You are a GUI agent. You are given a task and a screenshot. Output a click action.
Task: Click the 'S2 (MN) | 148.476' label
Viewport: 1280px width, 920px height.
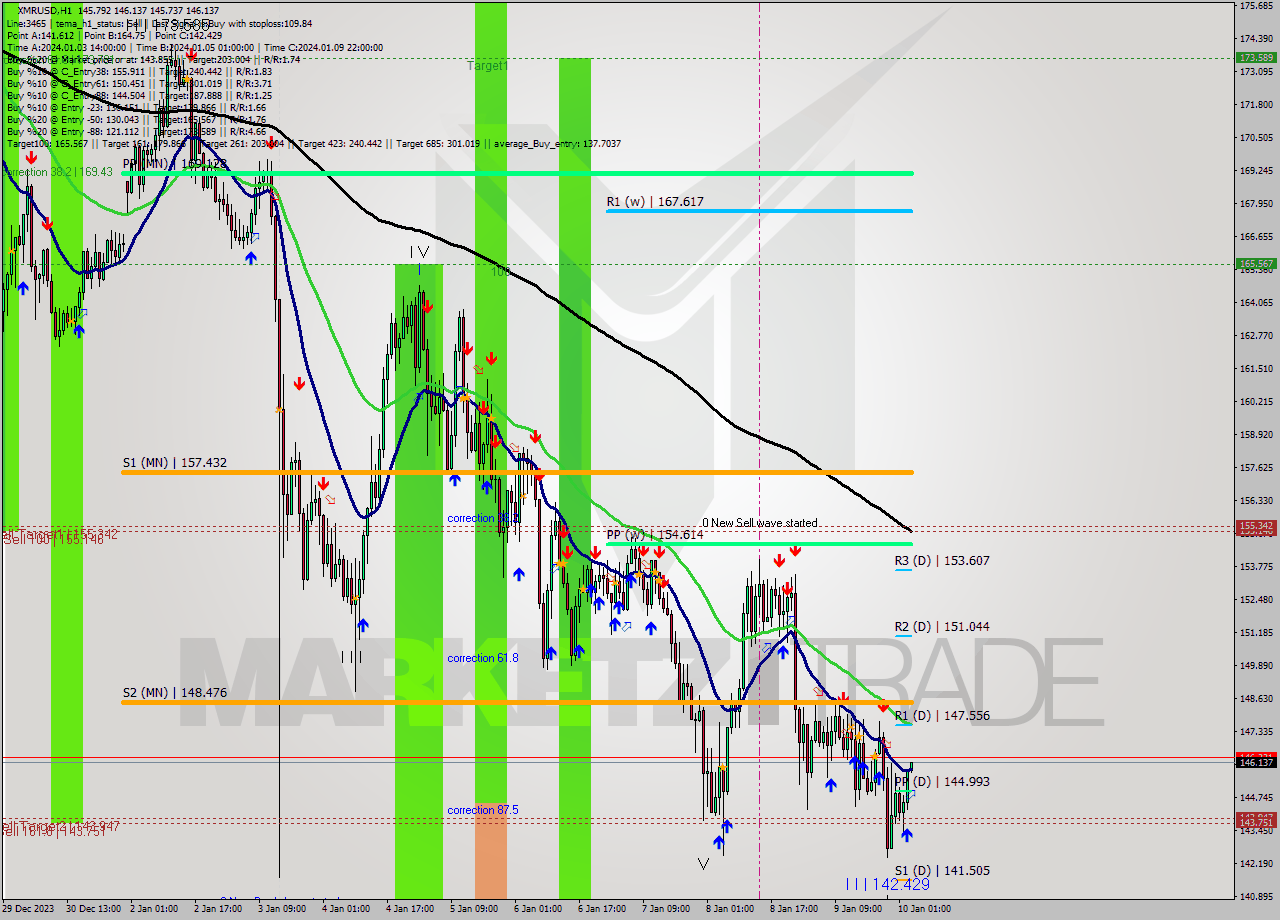(175, 692)
